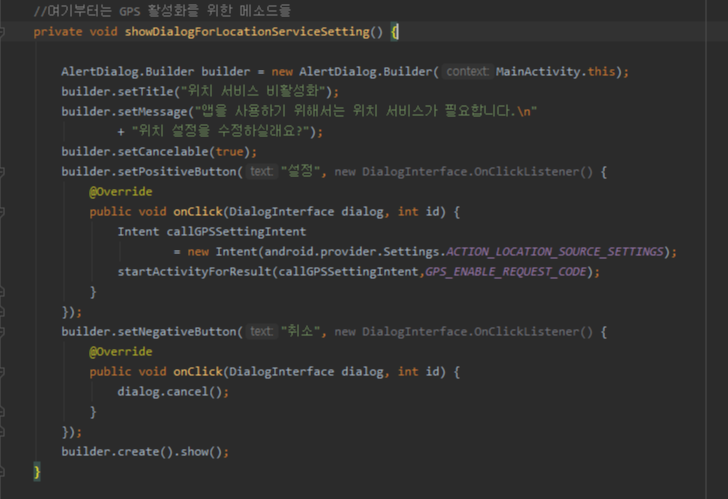Click the 'true' literal in setCancelable
Viewport: 728px width, 499px height.
[x=229, y=151]
